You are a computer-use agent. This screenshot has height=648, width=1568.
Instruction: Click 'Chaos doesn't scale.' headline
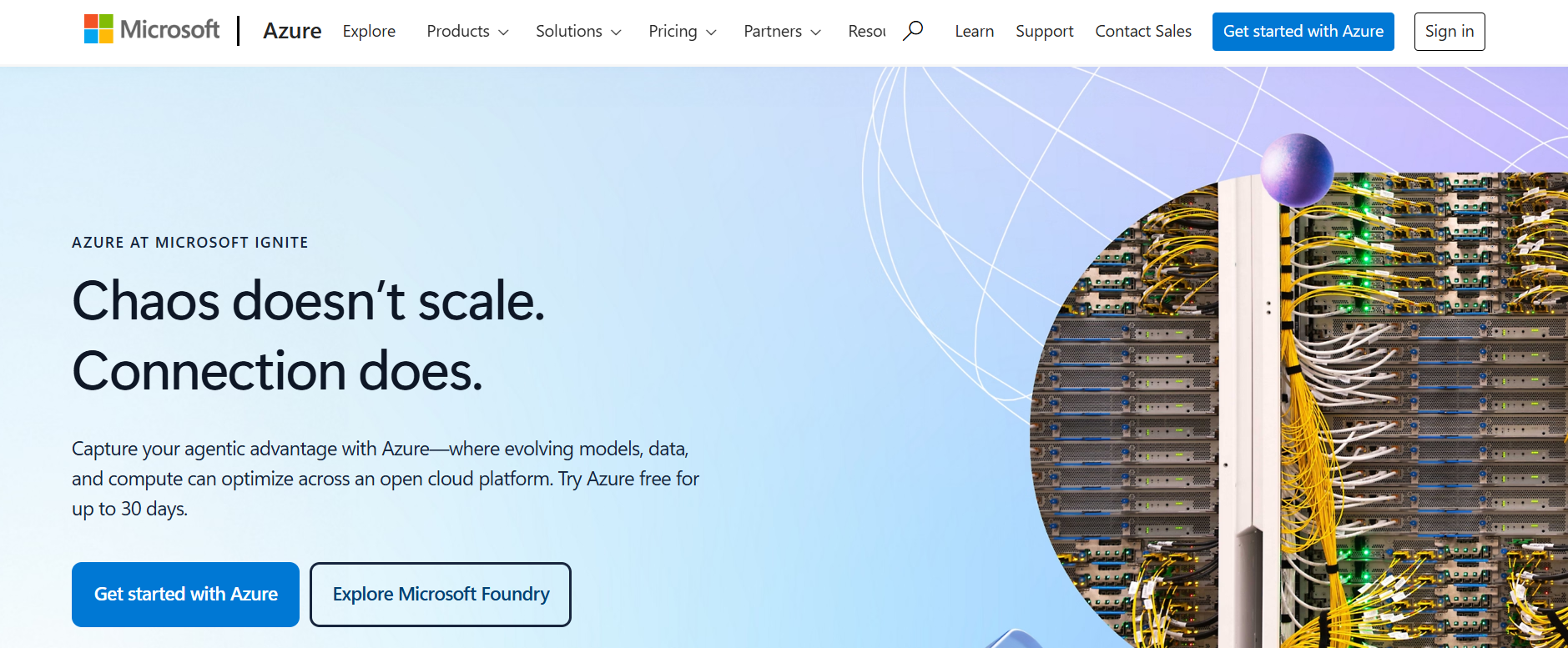point(309,300)
